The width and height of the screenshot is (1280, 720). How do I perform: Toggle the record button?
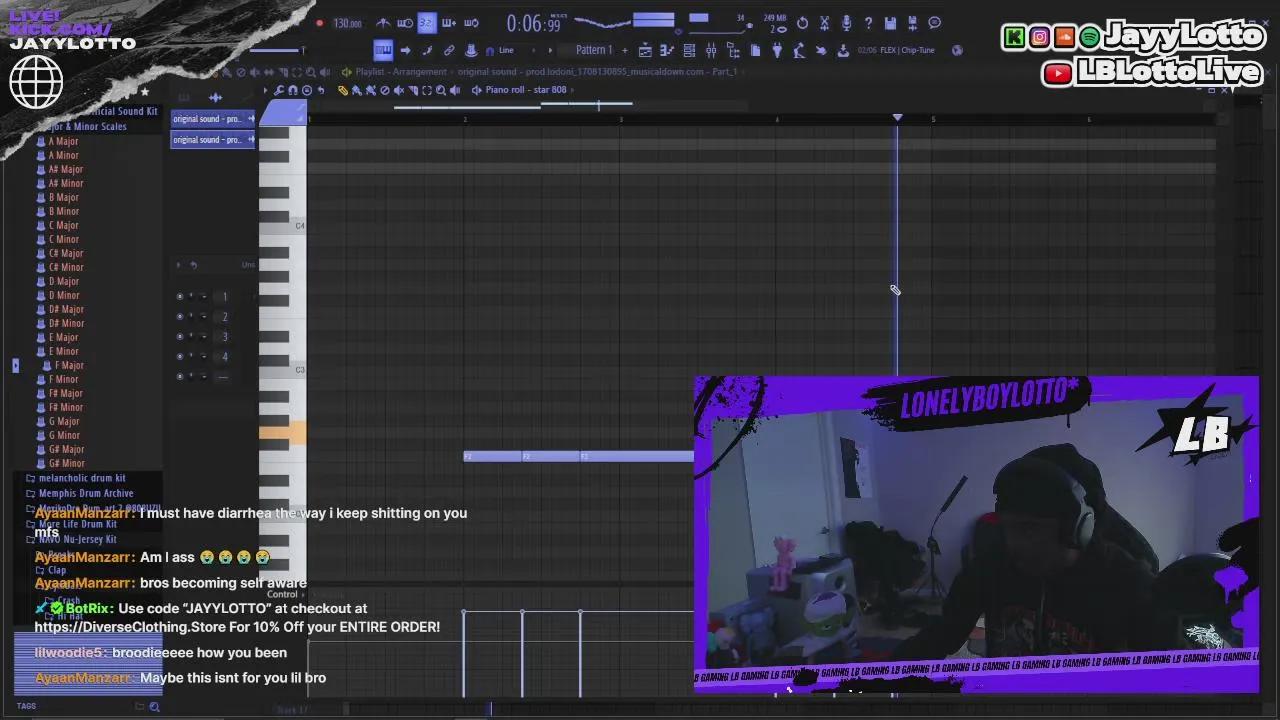click(320, 23)
